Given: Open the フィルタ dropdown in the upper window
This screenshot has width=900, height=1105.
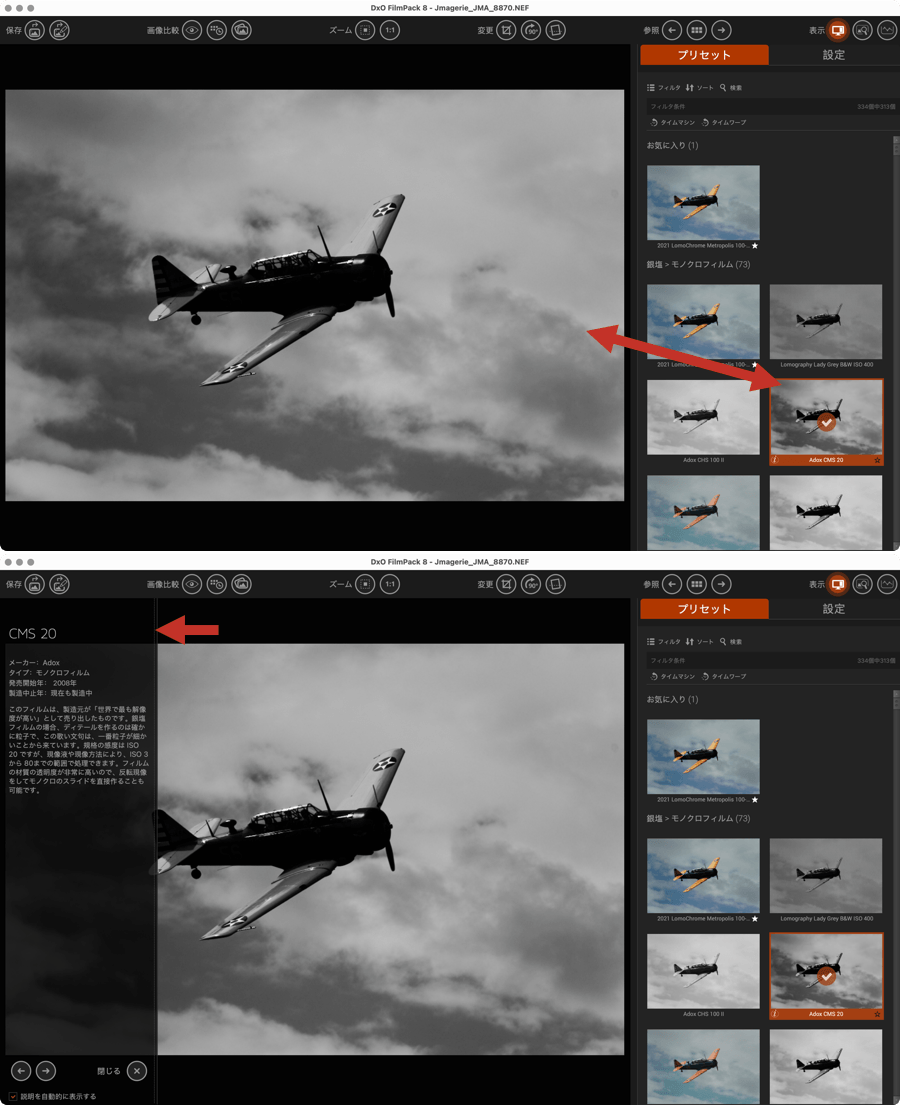Looking at the screenshot, I should point(664,88).
